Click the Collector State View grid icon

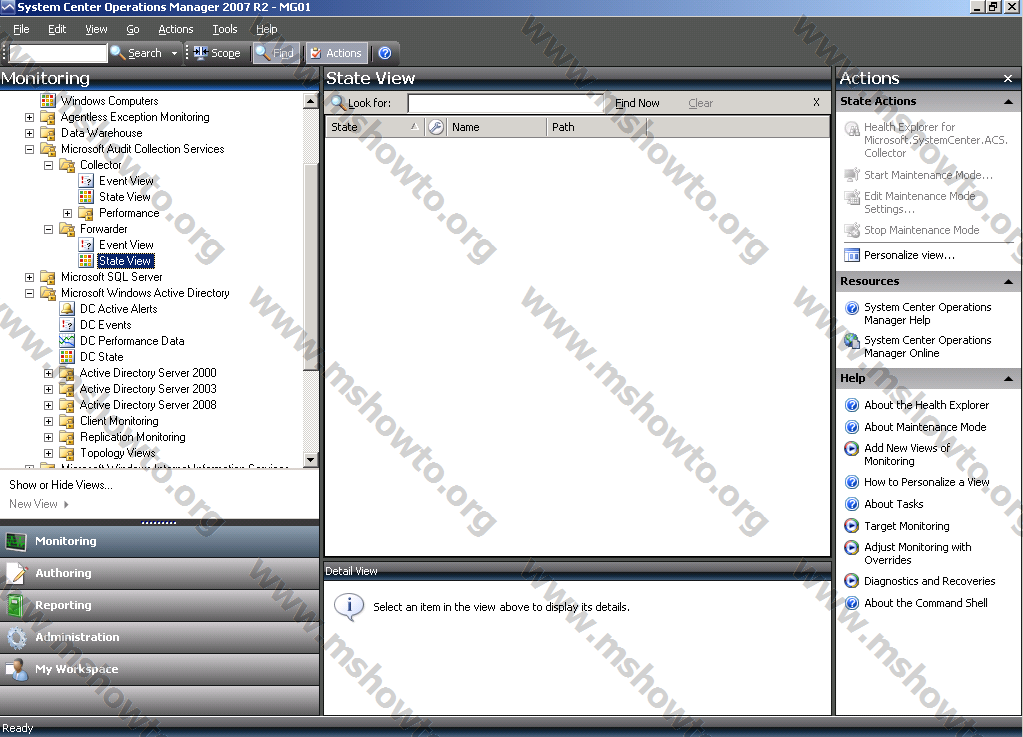tap(86, 197)
